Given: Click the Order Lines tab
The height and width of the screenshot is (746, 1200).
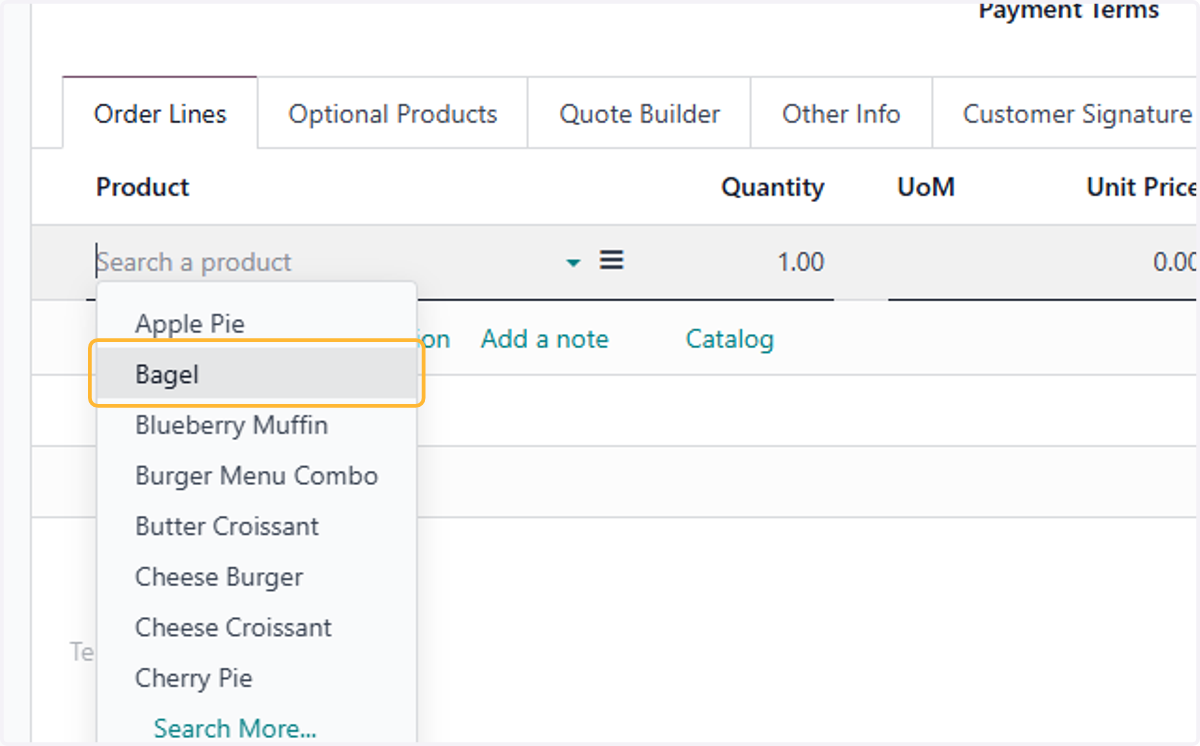Looking at the screenshot, I should (160, 114).
